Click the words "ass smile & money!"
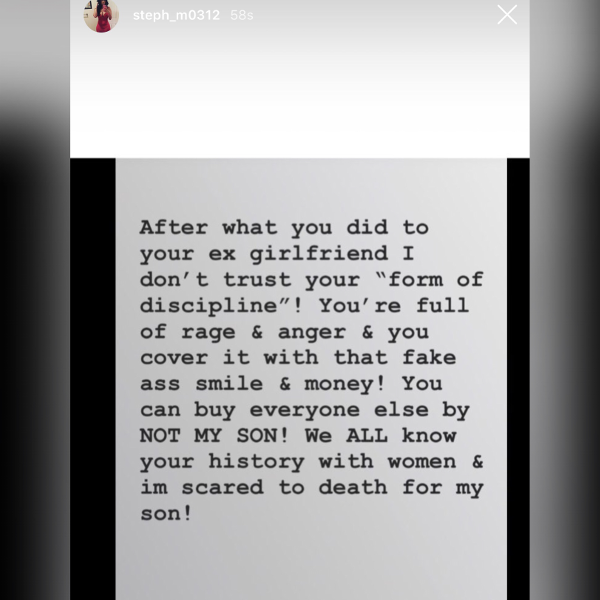This screenshot has height=600, width=600. click(263, 384)
